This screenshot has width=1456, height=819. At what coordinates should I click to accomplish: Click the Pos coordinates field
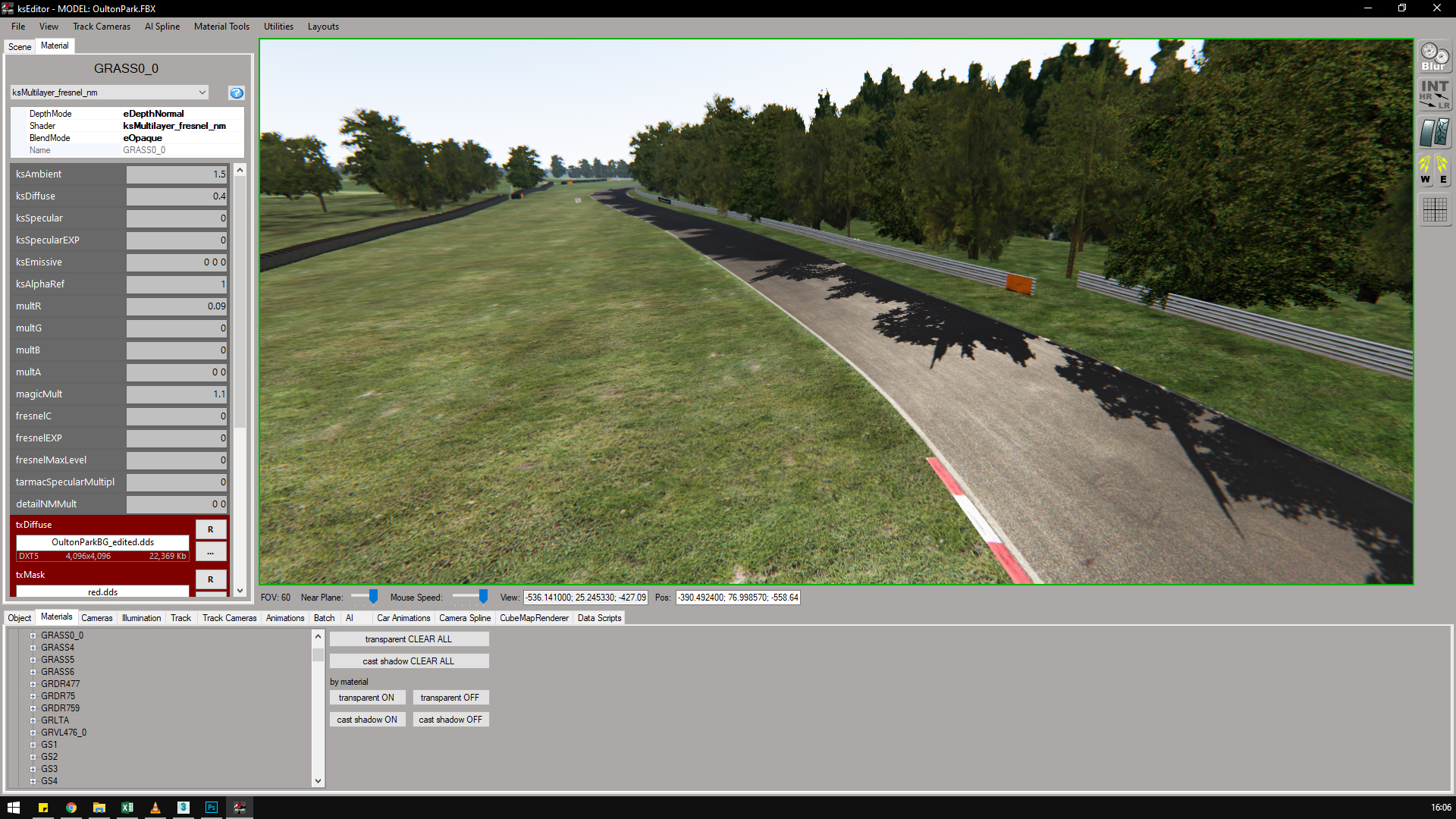738,598
